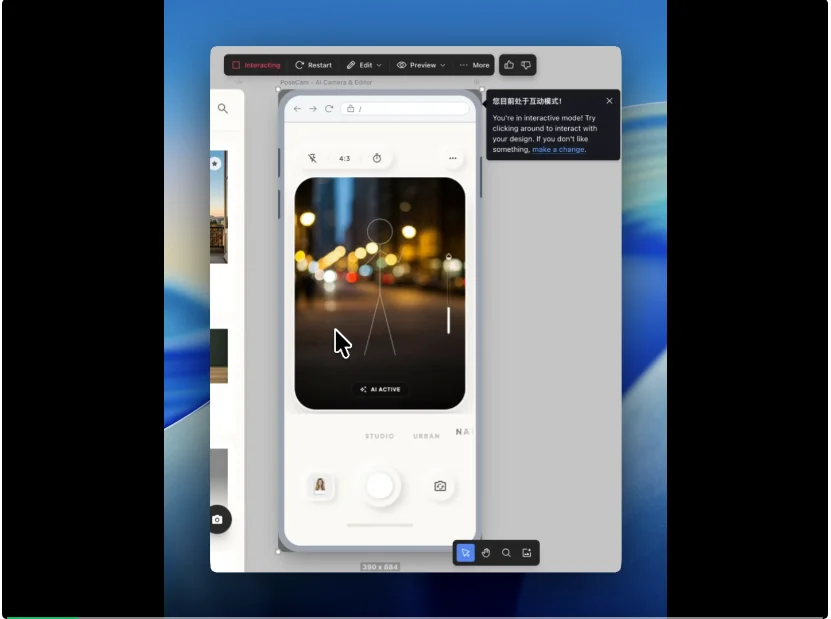Open the More menu in toolbar
Screen dimensions: 831x619
pos(475,65)
